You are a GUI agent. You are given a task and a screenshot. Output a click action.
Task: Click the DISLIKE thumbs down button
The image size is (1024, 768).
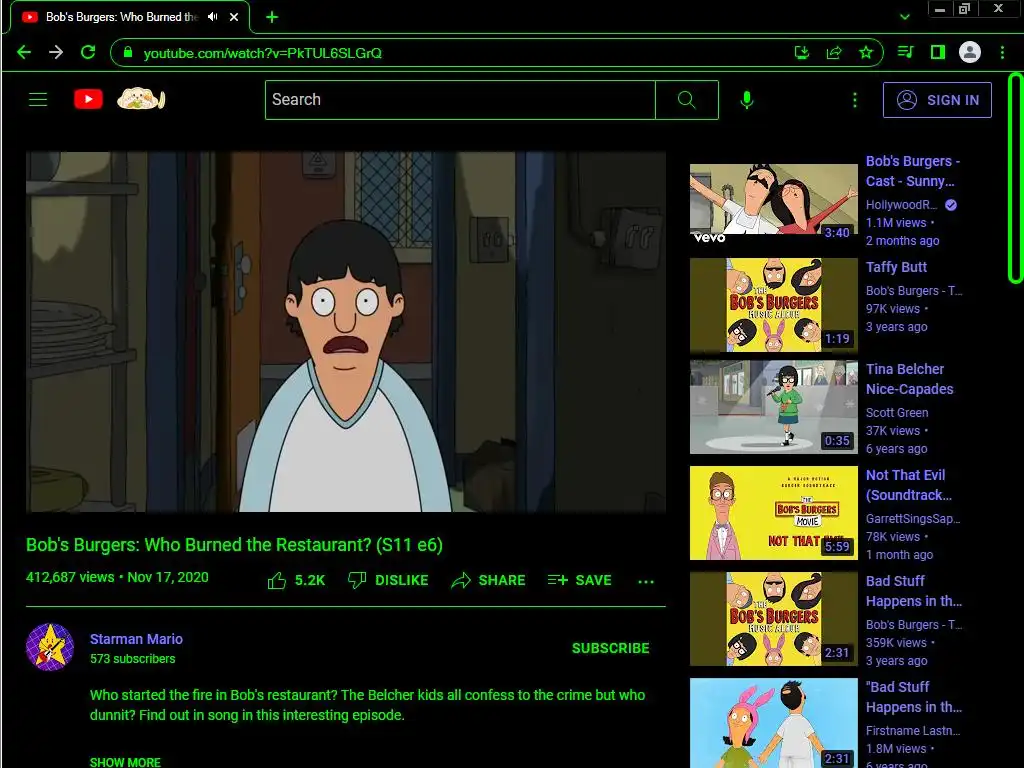point(388,580)
